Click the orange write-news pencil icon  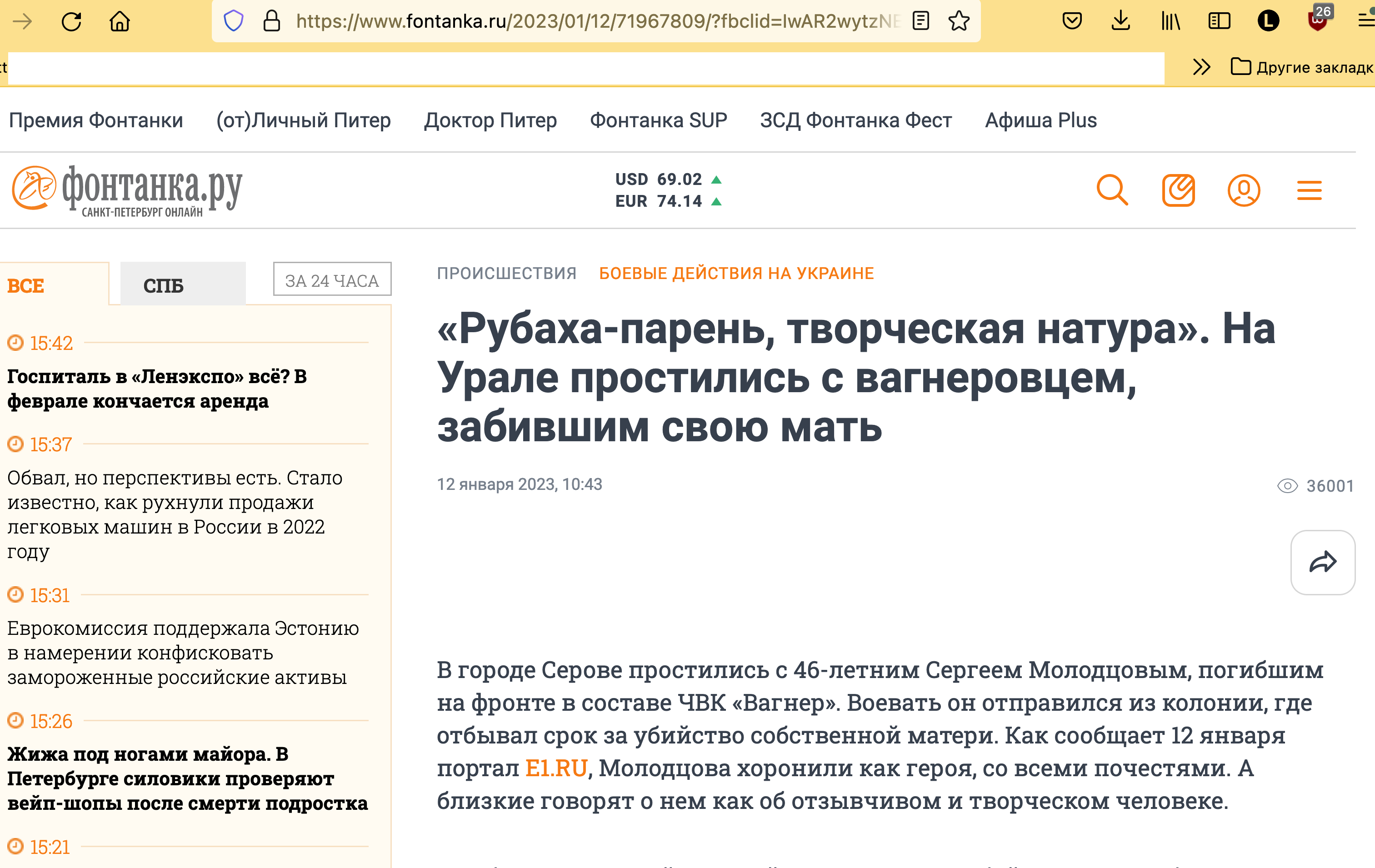click(x=1178, y=190)
